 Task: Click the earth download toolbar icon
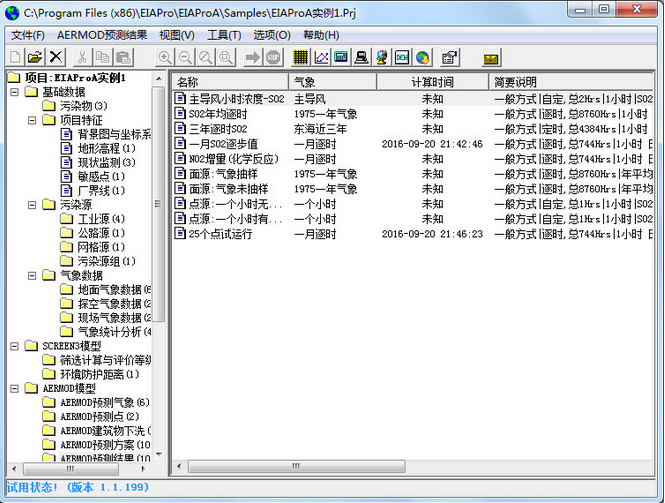tap(422, 57)
